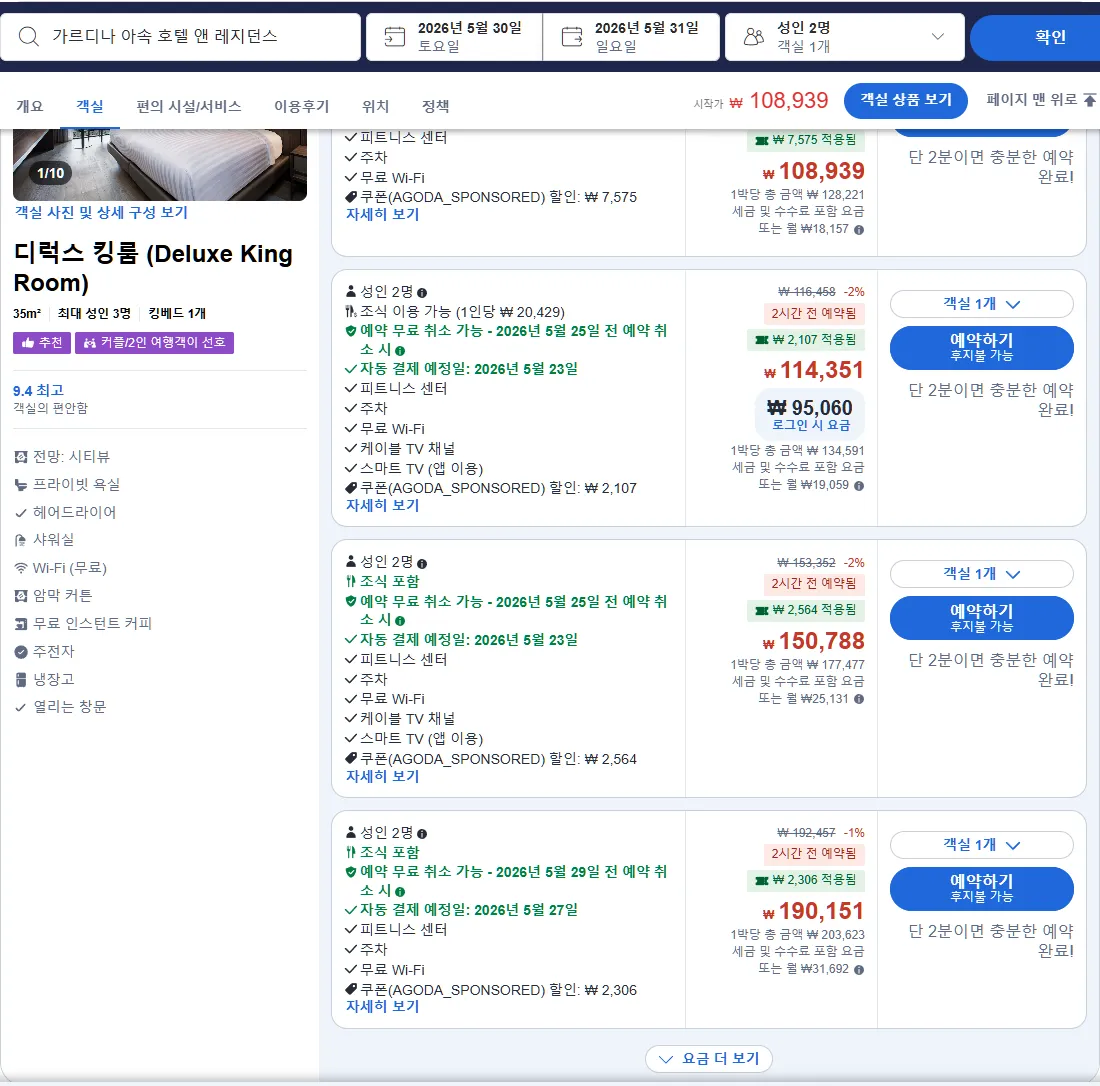This screenshot has height=1086, width=1100.
Task: Click the refrigerator icon beside 냉장고
Action: [x=21, y=679]
